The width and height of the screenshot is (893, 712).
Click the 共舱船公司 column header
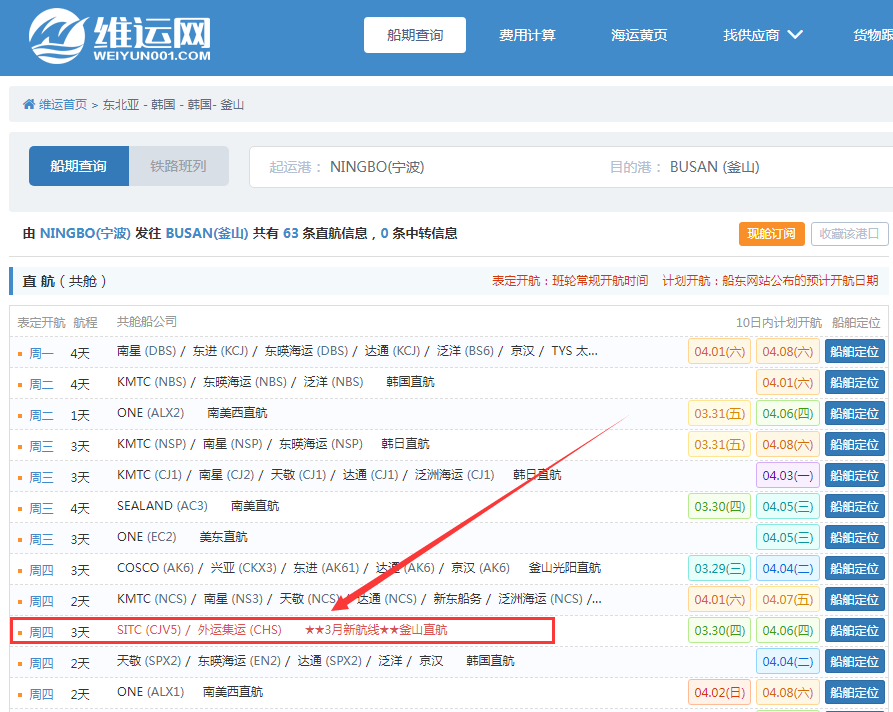pyautogui.click(x=147, y=322)
